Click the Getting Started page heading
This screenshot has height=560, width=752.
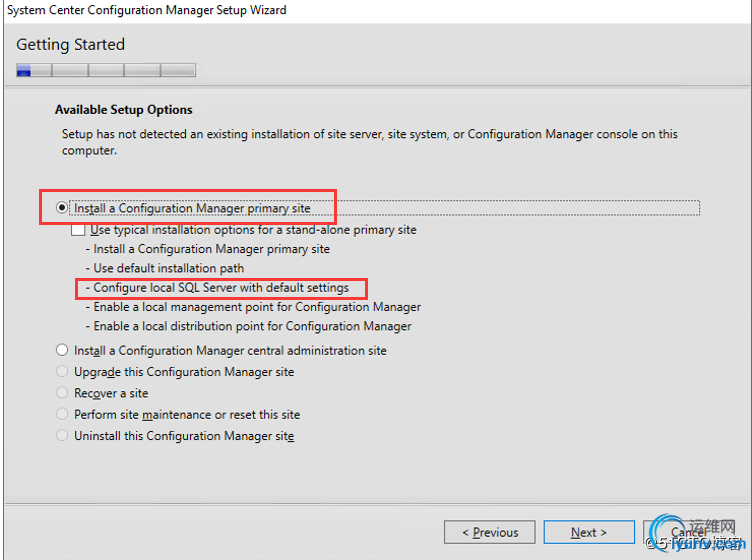(70, 45)
